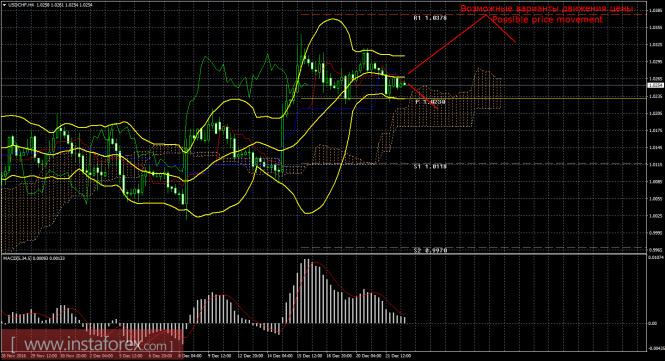Click the 'Possible price movement' annotation text
The height and width of the screenshot is (361, 665).
[547, 20]
